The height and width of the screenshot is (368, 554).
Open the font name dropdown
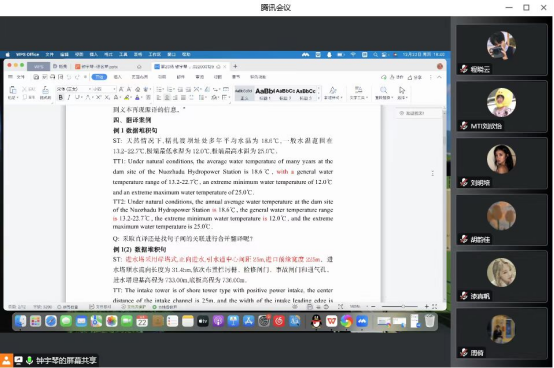coord(73,89)
